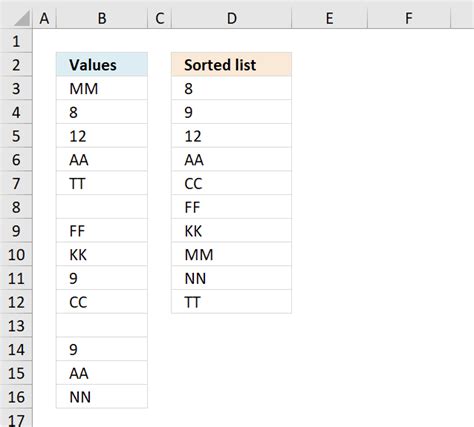Select cell D4 containing 9
This screenshot has width=474, height=427.
point(231,112)
